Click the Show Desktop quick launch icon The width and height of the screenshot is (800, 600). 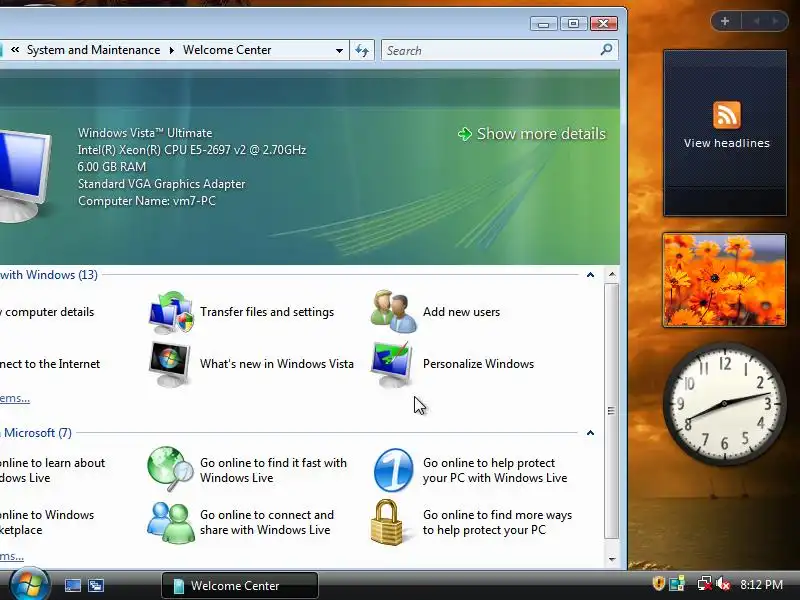(x=72, y=585)
